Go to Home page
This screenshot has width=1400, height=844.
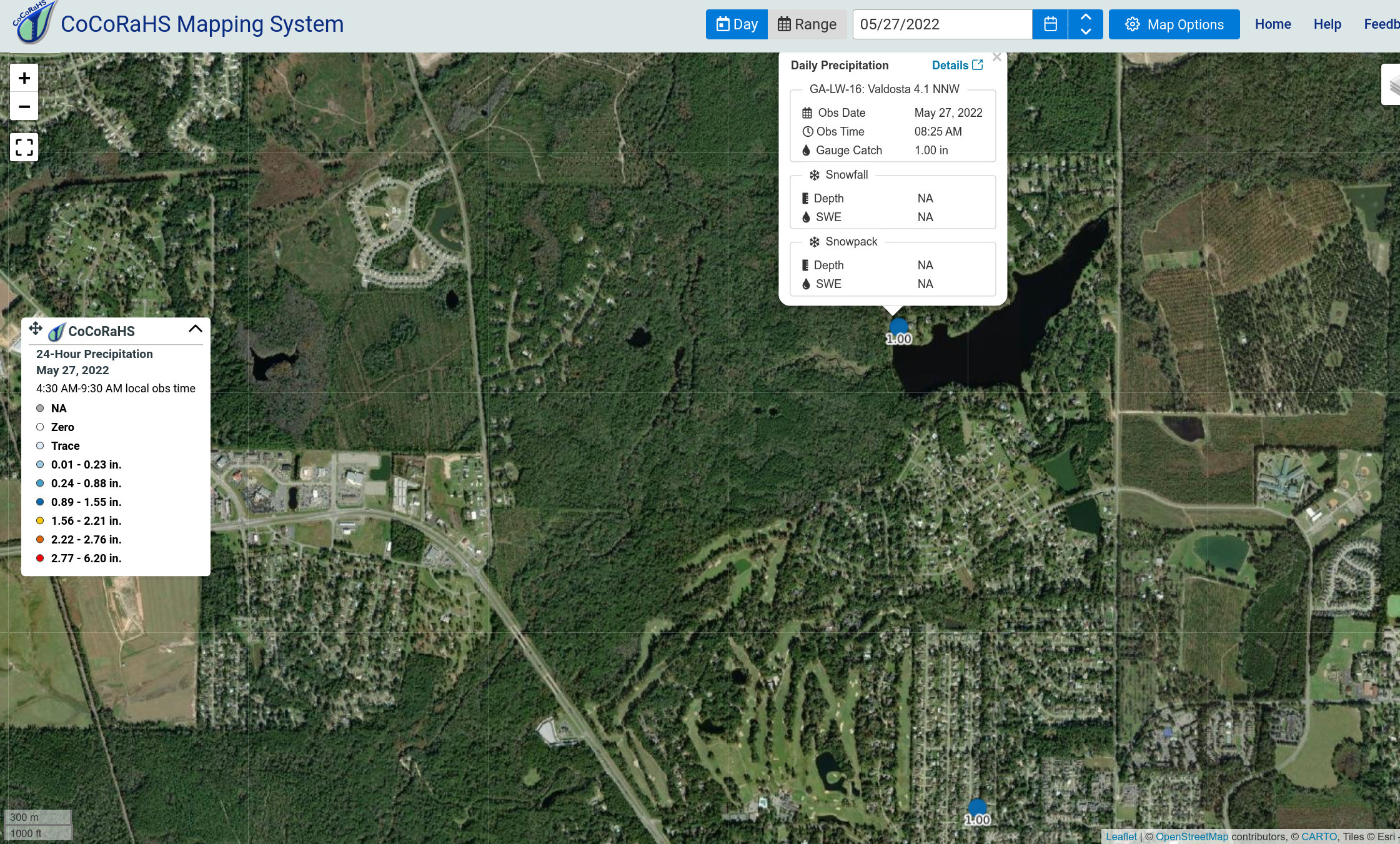1273,24
